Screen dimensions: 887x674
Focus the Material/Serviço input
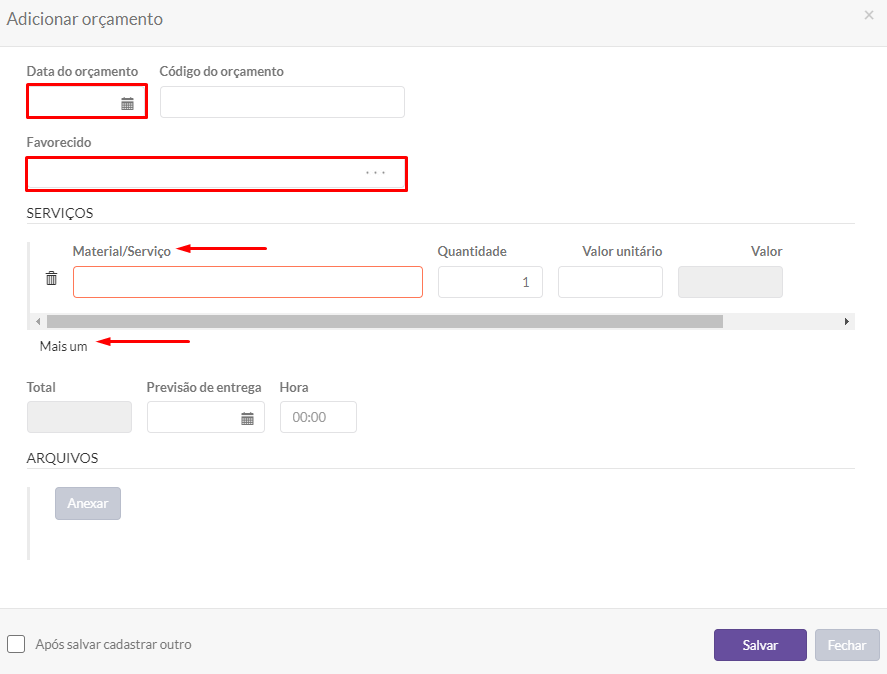pyautogui.click(x=248, y=282)
